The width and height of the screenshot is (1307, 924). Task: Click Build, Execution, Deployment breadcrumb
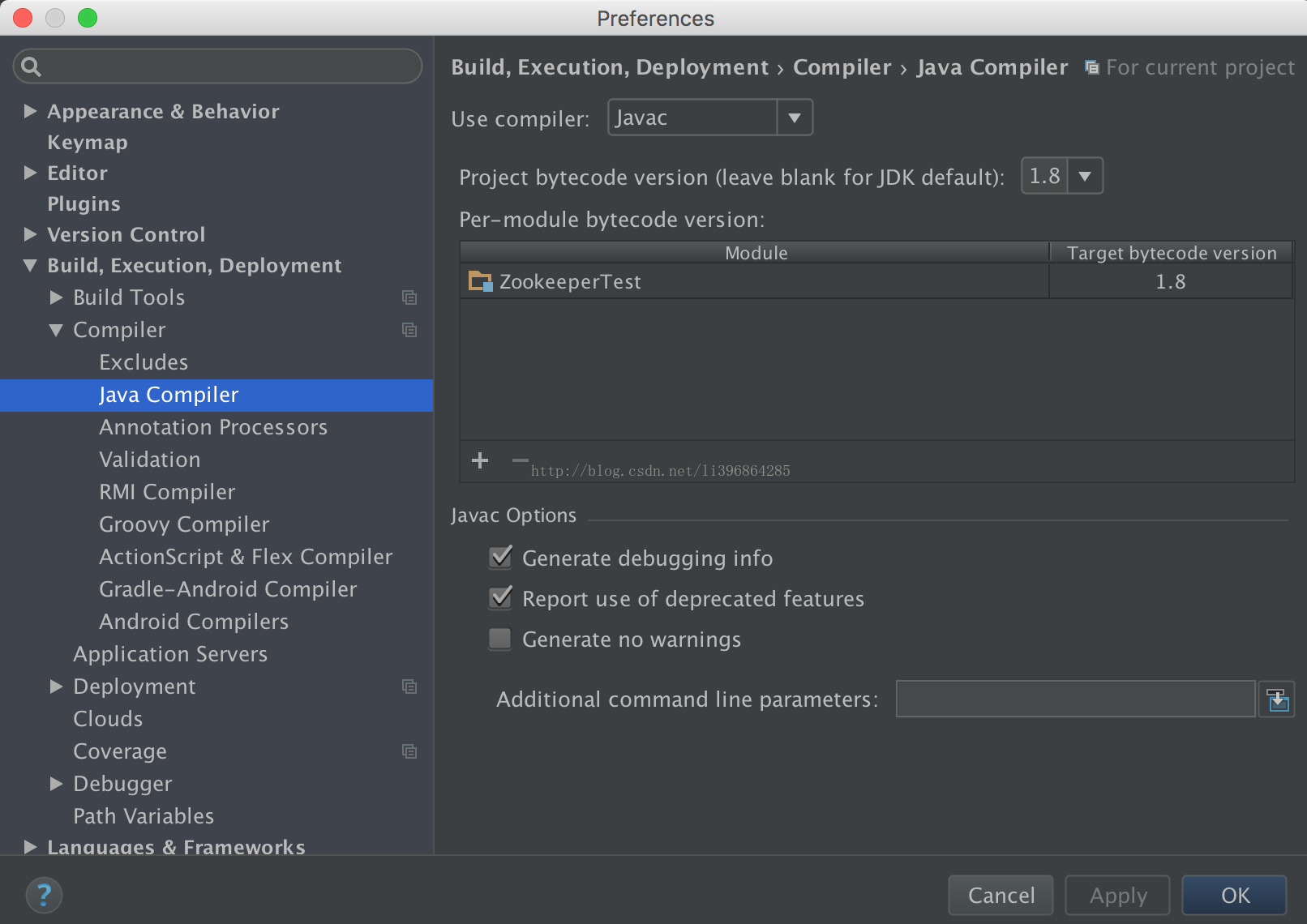[610, 67]
